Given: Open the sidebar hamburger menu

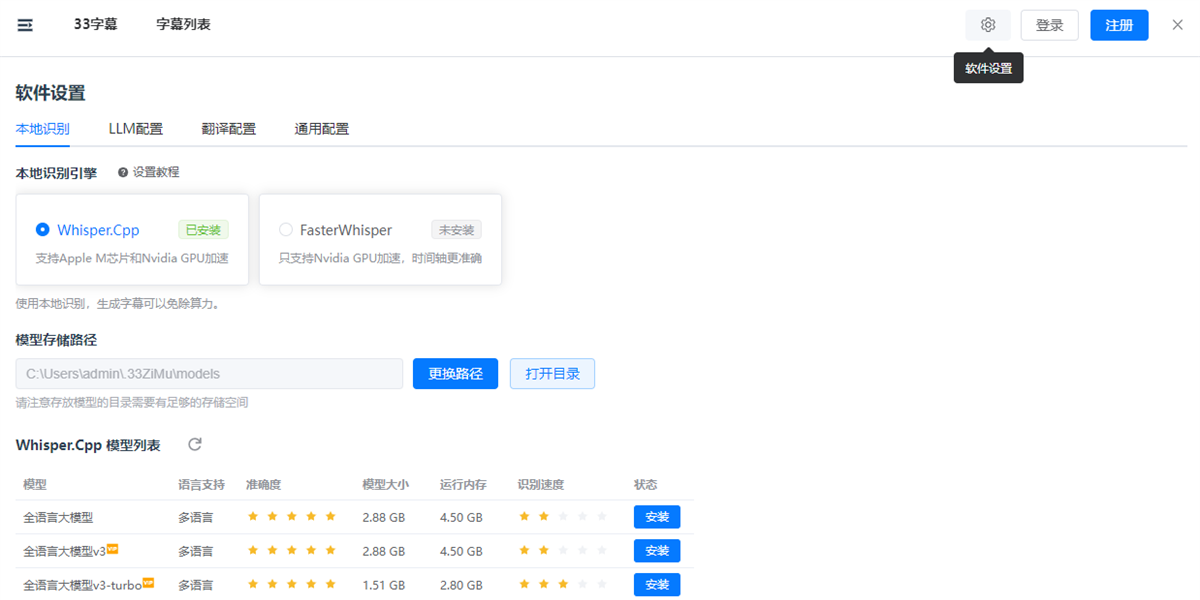Looking at the screenshot, I should coord(25,24).
